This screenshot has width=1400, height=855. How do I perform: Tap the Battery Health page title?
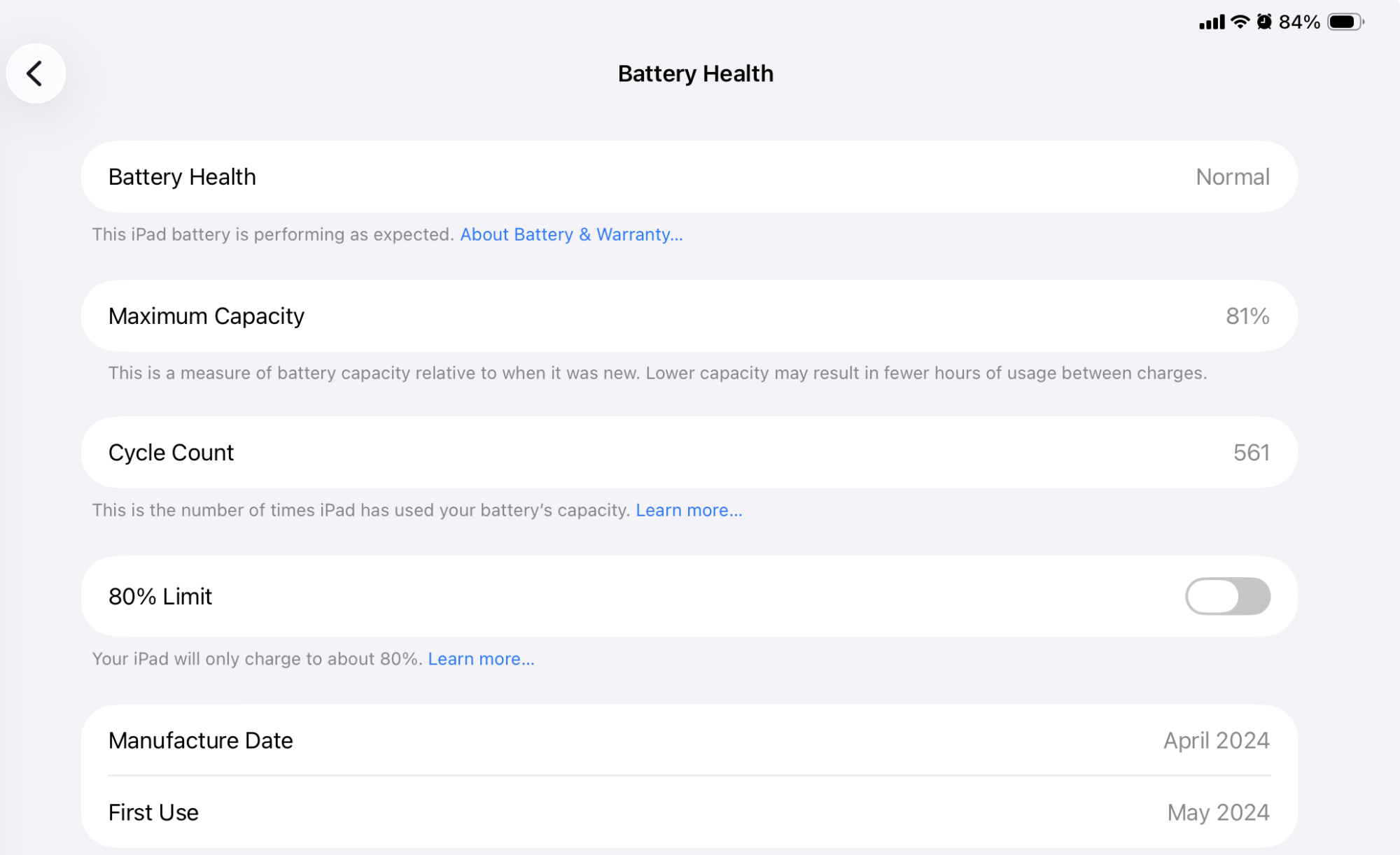coord(695,73)
